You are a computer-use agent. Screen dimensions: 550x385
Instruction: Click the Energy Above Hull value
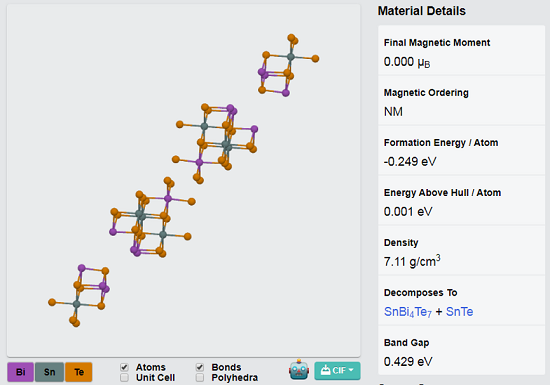tap(408, 211)
